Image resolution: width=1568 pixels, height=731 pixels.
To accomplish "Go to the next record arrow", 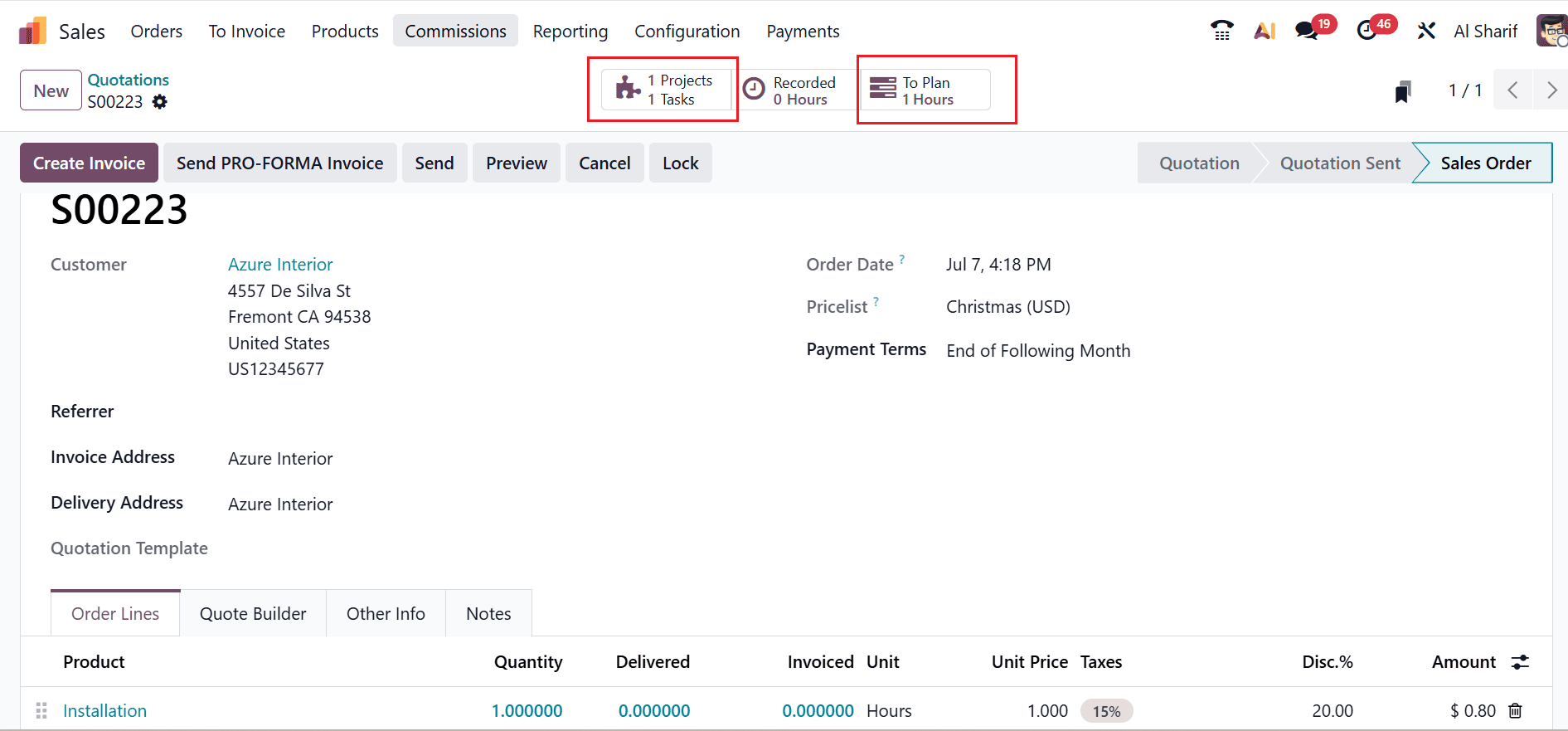I will tap(1551, 90).
